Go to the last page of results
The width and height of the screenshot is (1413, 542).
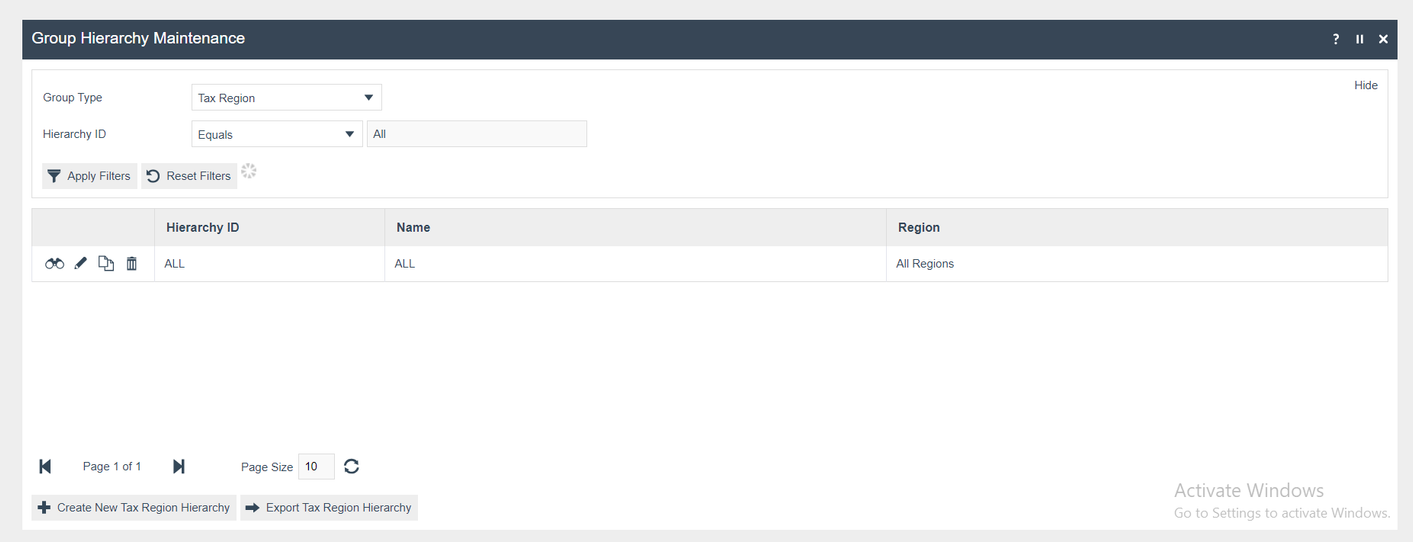click(x=179, y=467)
